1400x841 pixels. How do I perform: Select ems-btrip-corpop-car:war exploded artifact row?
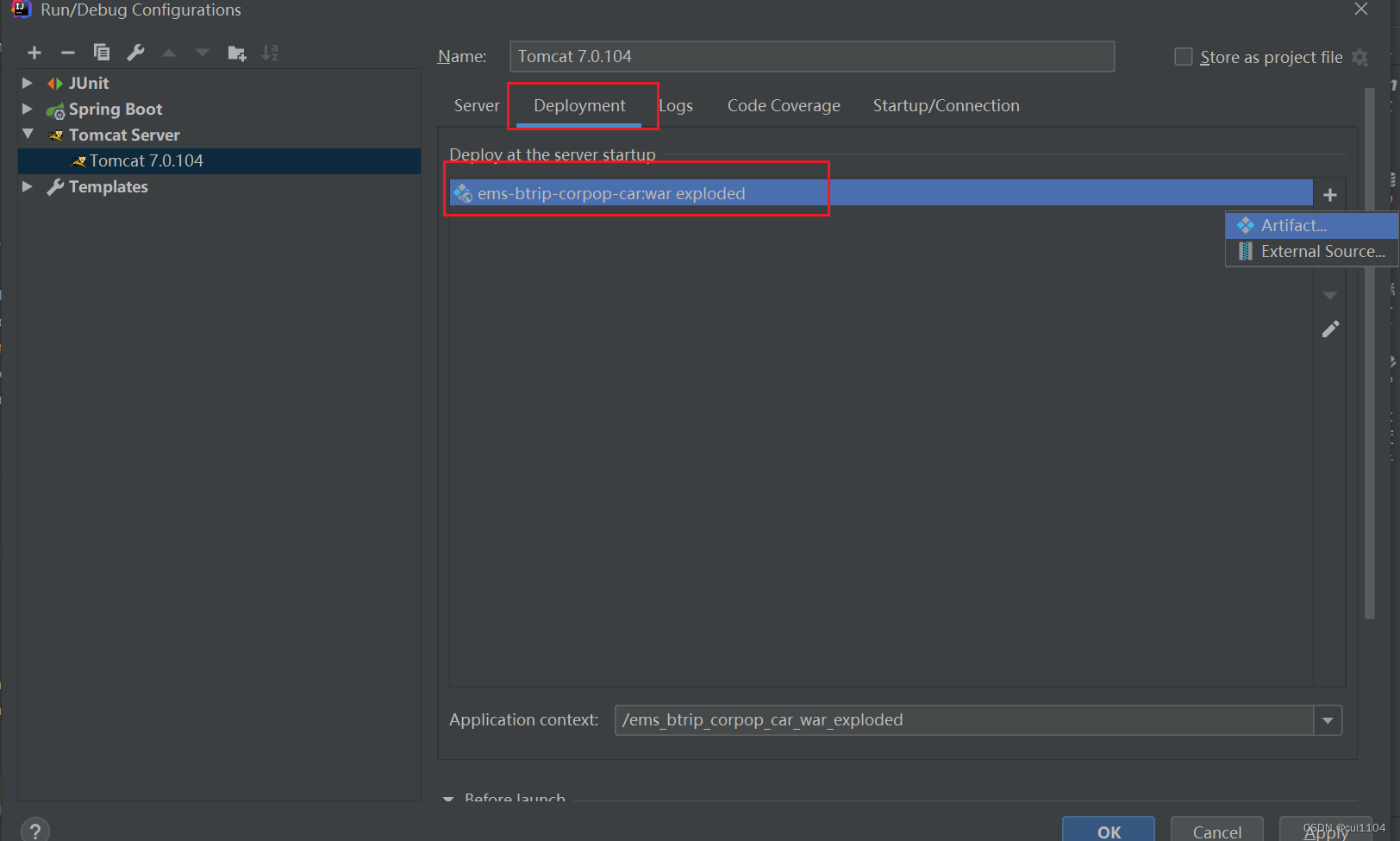[x=881, y=193]
